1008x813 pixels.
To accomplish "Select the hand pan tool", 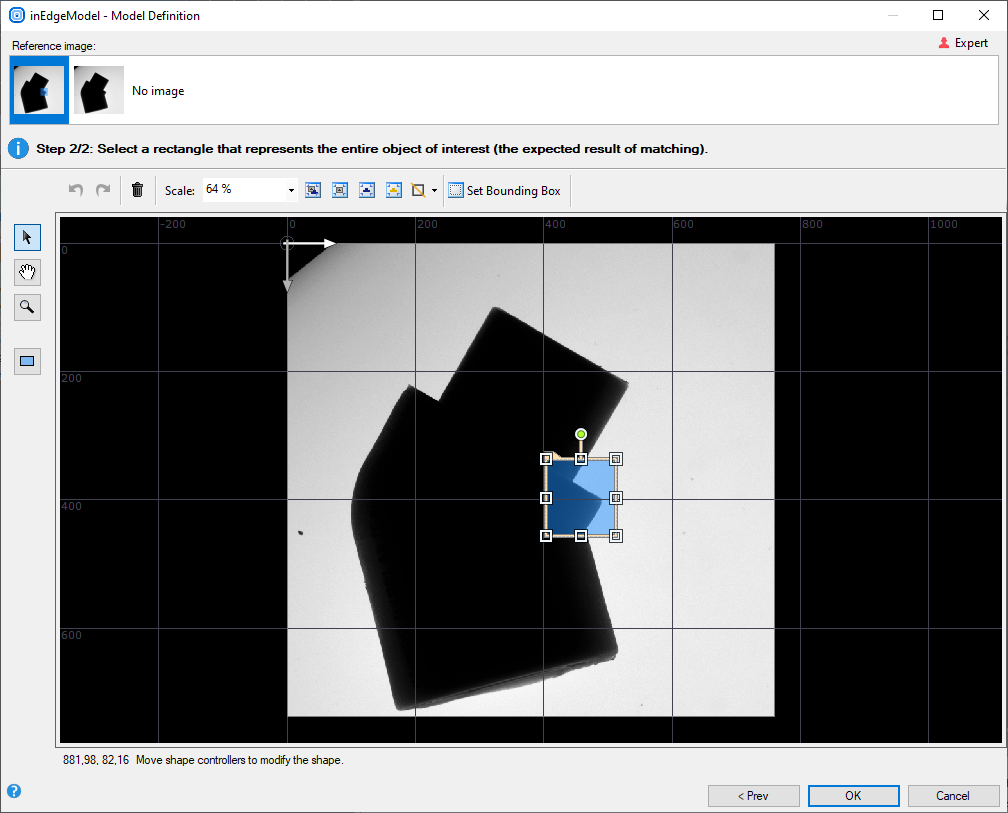I will tap(27, 272).
